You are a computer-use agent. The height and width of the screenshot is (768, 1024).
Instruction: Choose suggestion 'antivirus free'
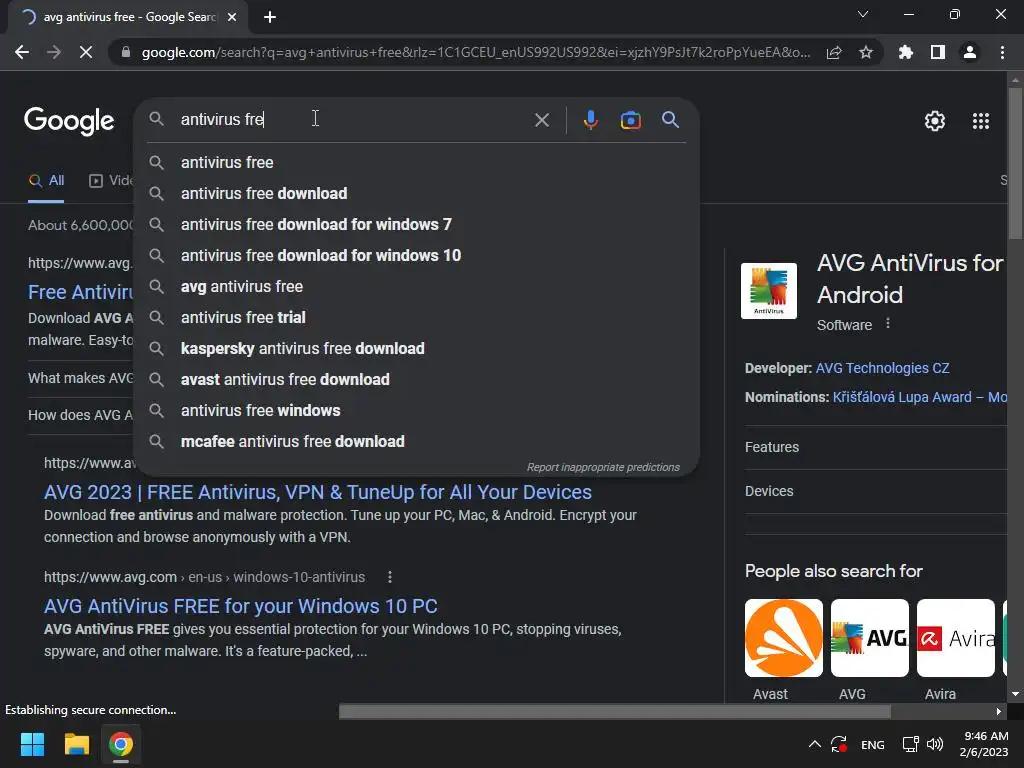tap(417, 163)
